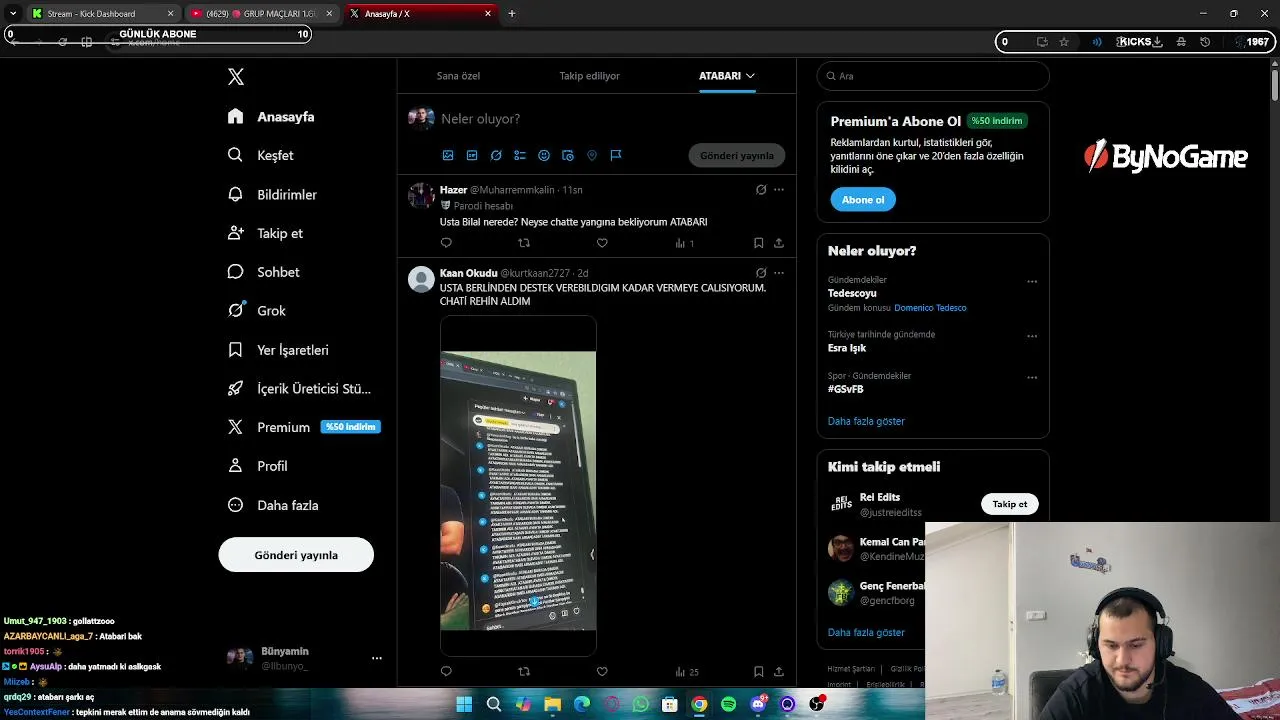Open Kaan Okudu post image

[518, 486]
